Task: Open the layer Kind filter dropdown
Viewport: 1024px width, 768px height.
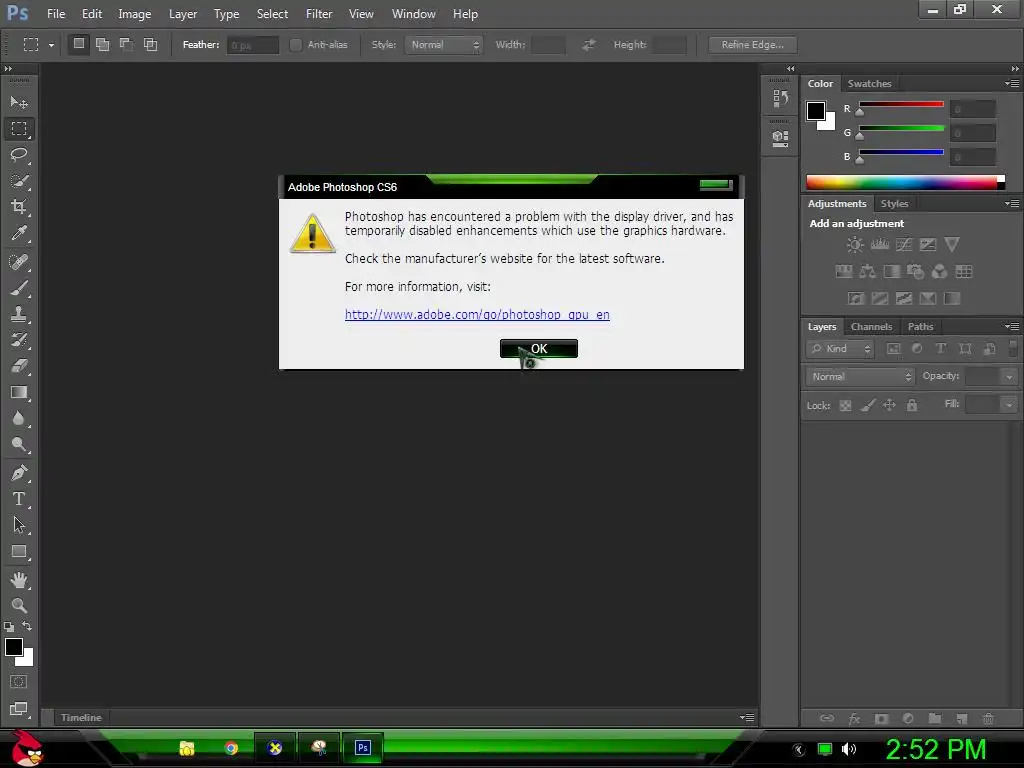Action: click(840, 349)
